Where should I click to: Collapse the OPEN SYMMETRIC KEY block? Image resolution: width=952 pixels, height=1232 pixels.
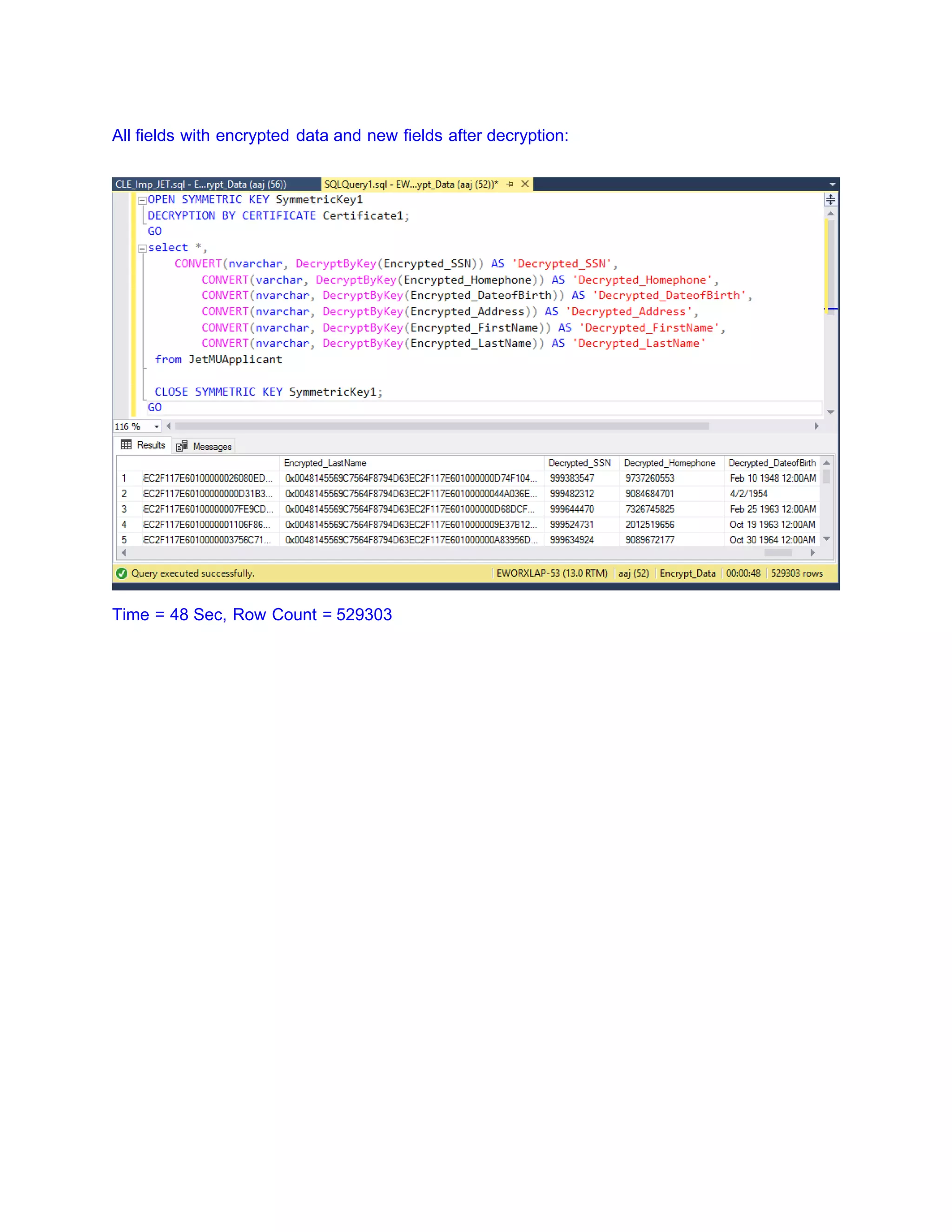[x=142, y=200]
